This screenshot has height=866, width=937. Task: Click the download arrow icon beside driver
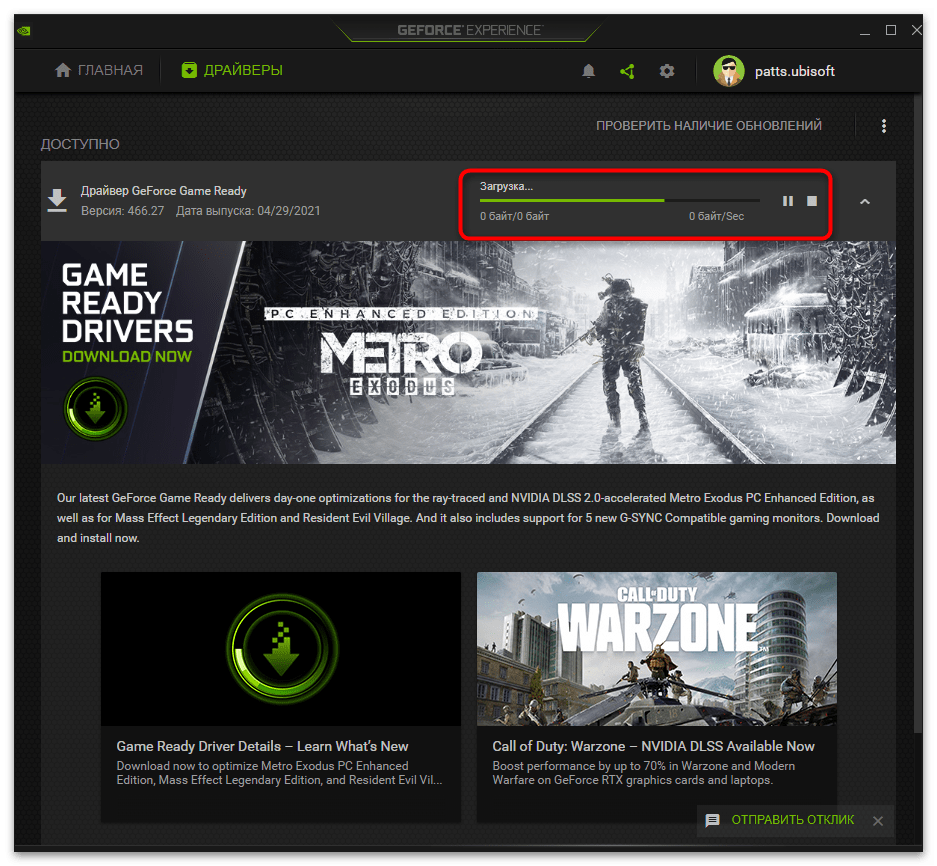(58, 201)
